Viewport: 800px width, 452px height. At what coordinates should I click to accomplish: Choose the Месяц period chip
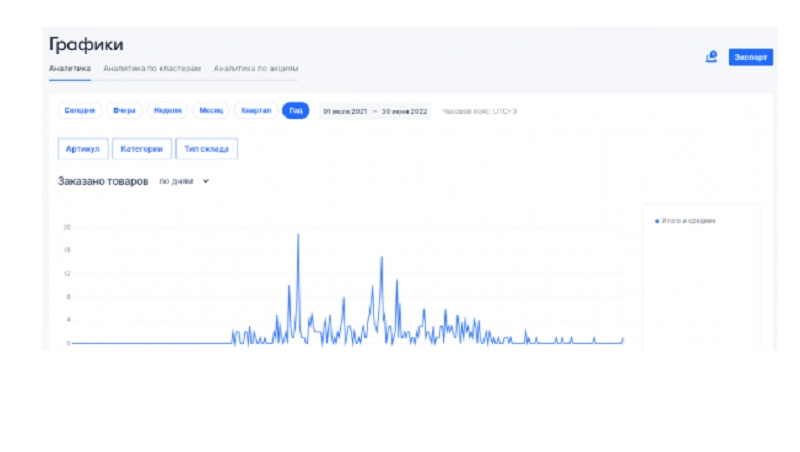[x=211, y=110]
